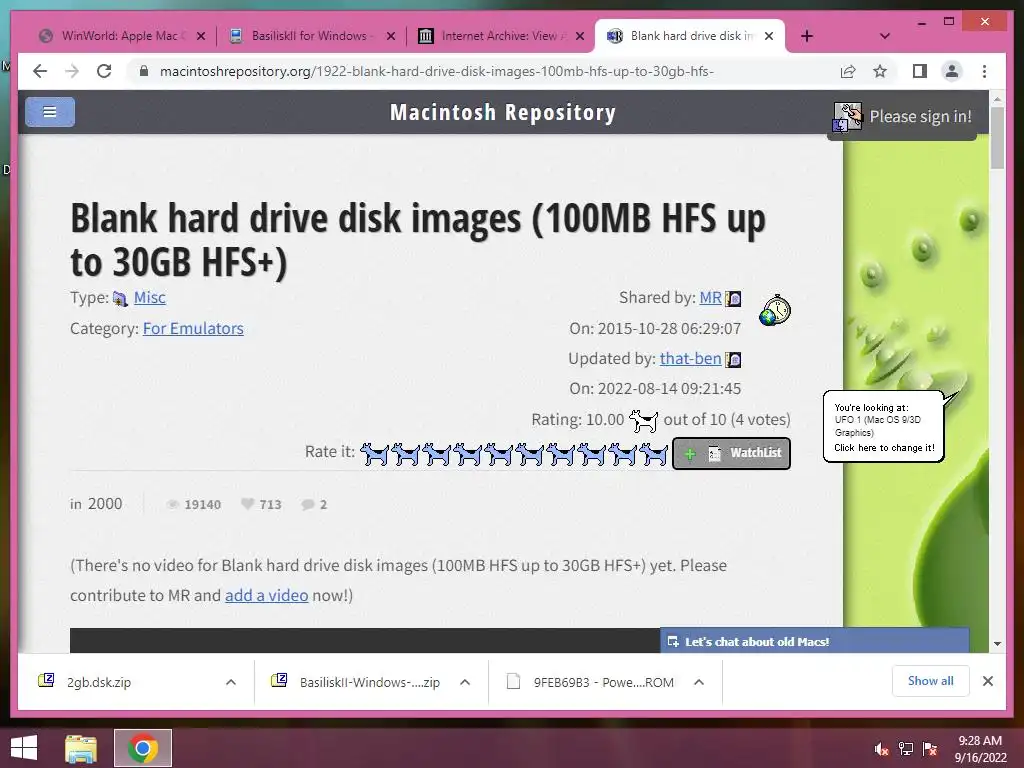The width and height of the screenshot is (1024, 768).
Task: Bookmark this page with the star icon
Action: coord(880,71)
